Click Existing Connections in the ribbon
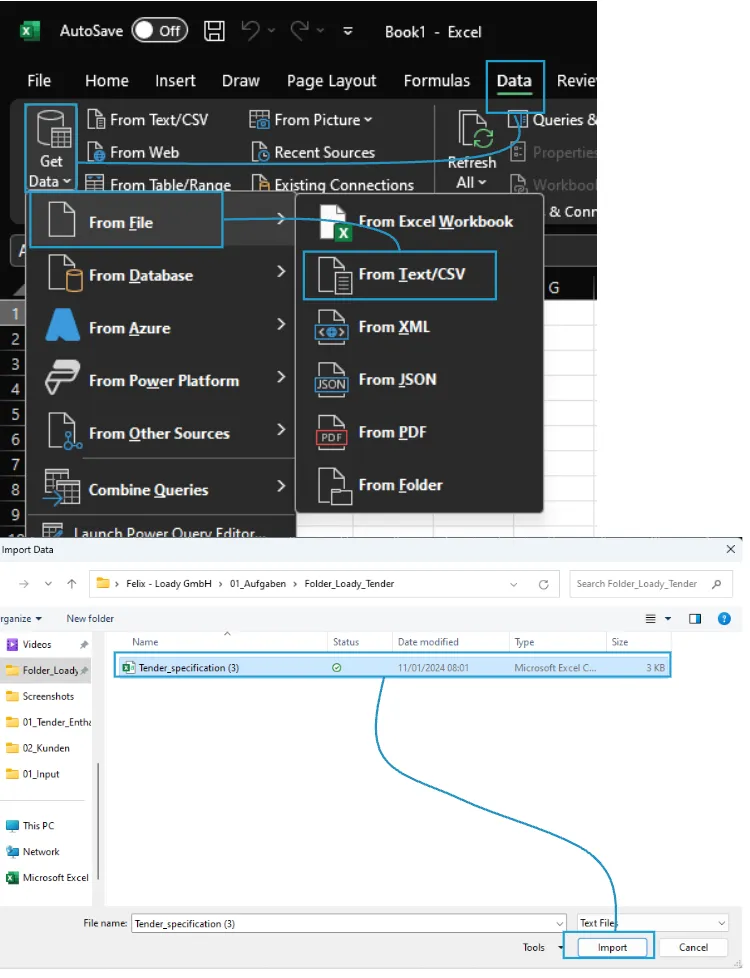 [333, 185]
